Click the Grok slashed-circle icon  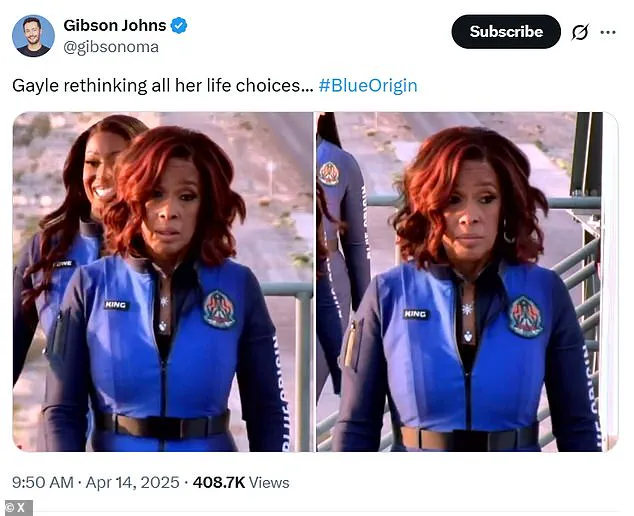(580, 32)
